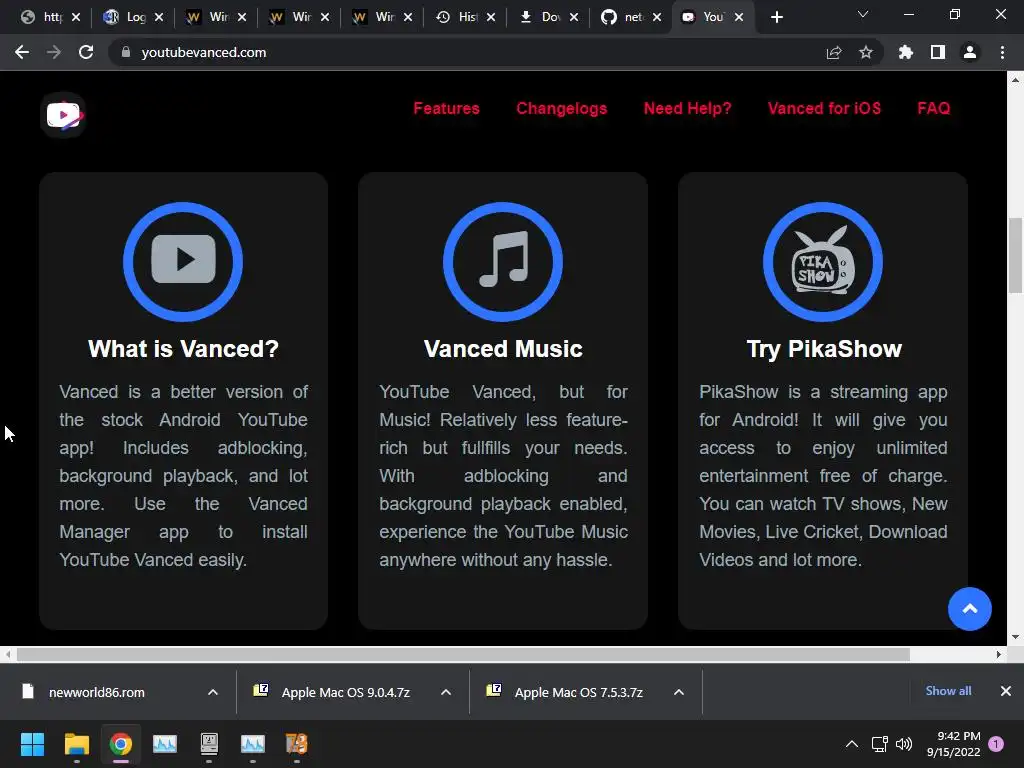The width and height of the screenshot is (1024, 768).
Task: Open the Chrome profile menu
Action: pyautogui.click(x=970, y=52)
